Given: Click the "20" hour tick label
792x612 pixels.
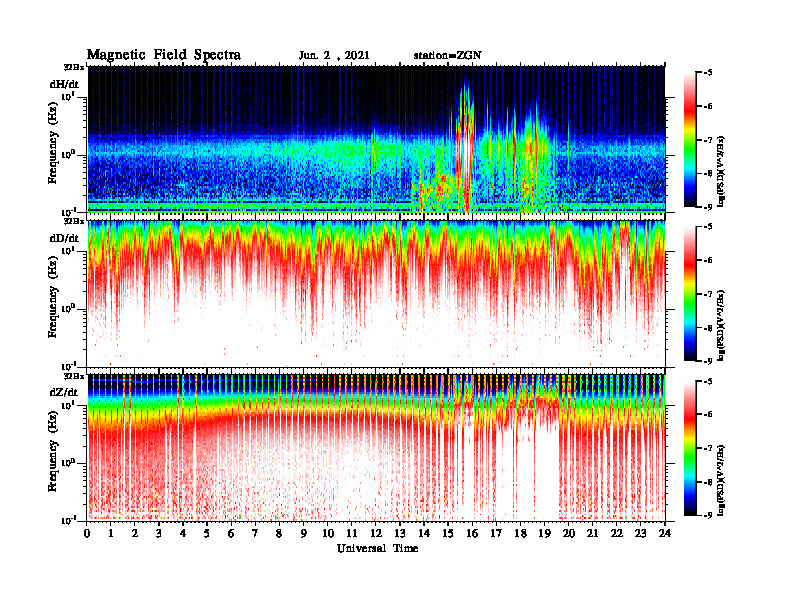Looking at the screenshot, I should [569, 533].
